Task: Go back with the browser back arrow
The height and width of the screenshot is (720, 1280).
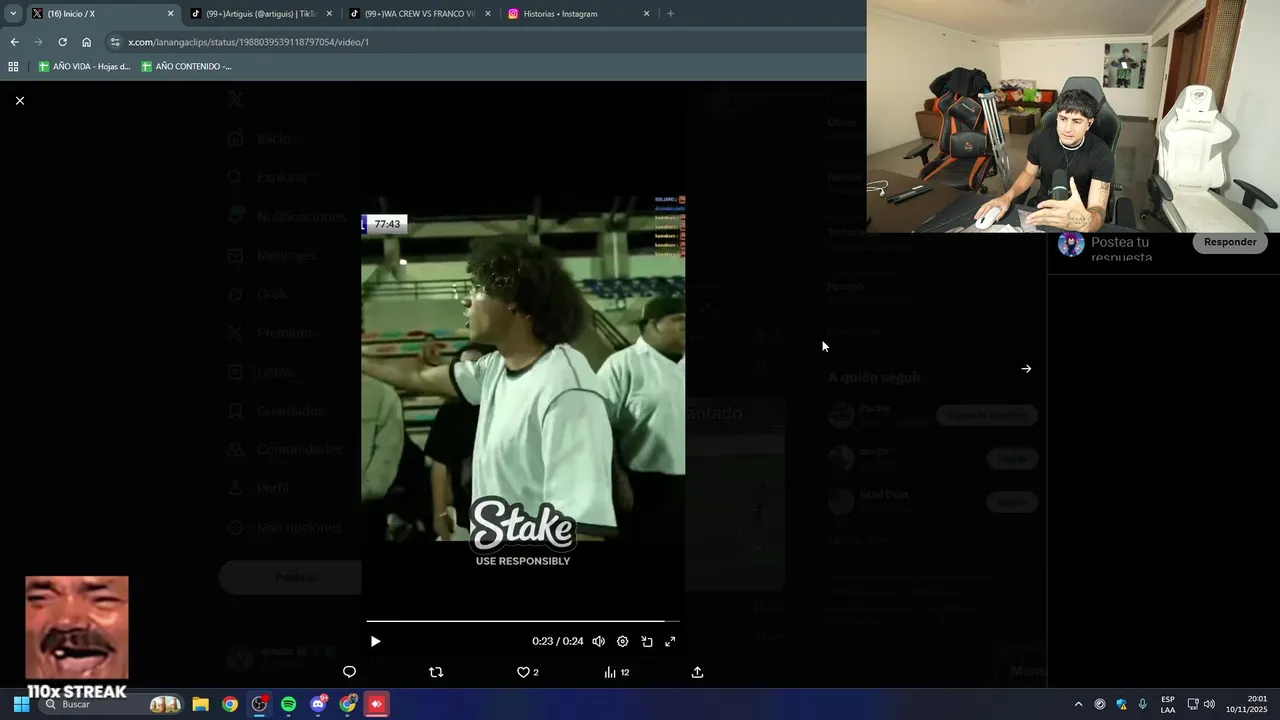Action: pyautogui.click(x=14, y=42)
